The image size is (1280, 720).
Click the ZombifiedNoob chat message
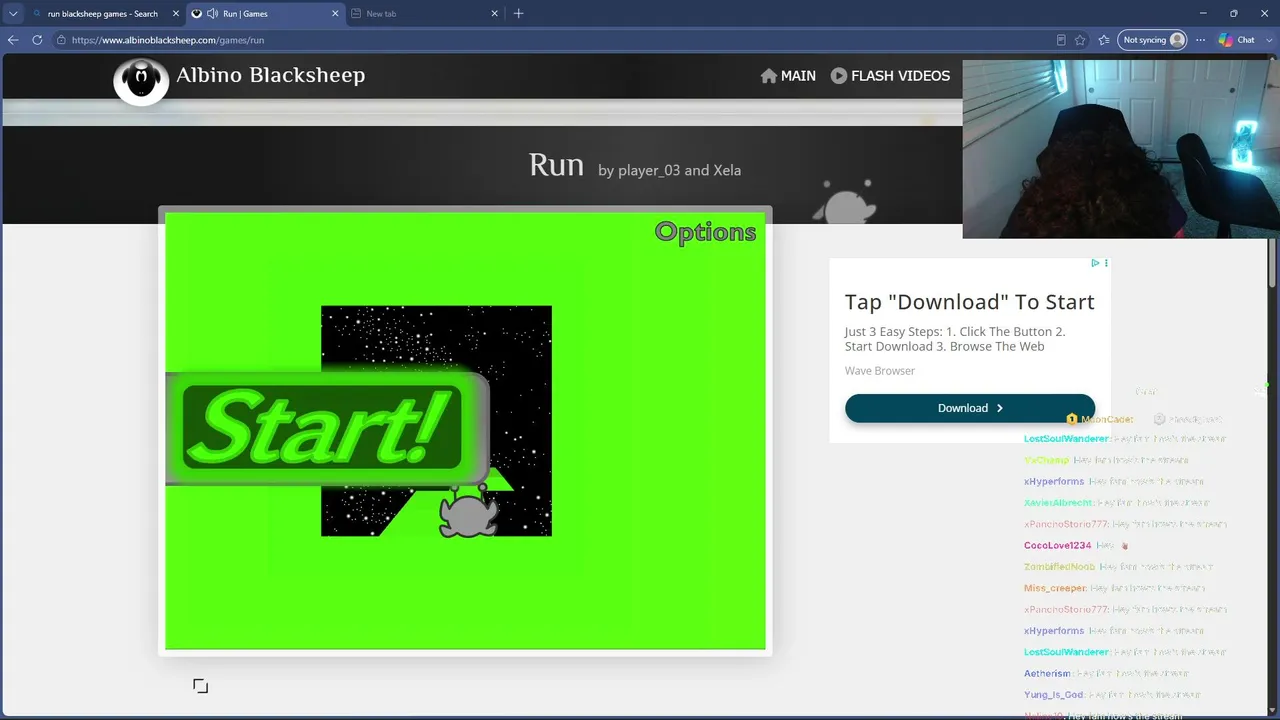(x=1119, y=567)
